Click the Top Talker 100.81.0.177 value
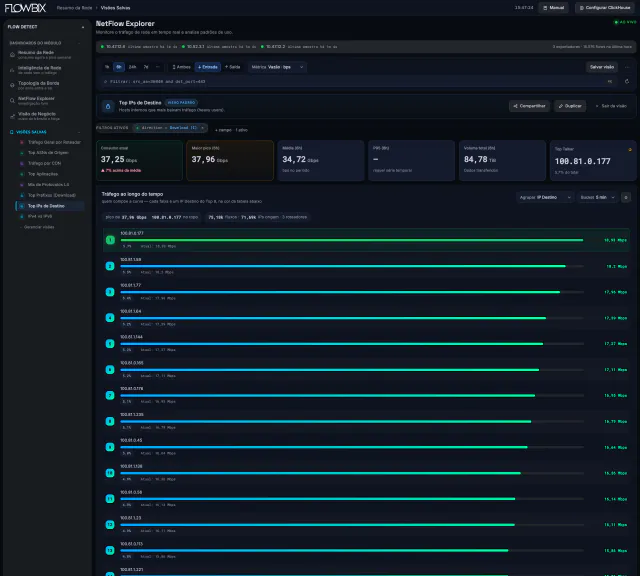The width and height of the screenshot is (640, 576). 582,161
